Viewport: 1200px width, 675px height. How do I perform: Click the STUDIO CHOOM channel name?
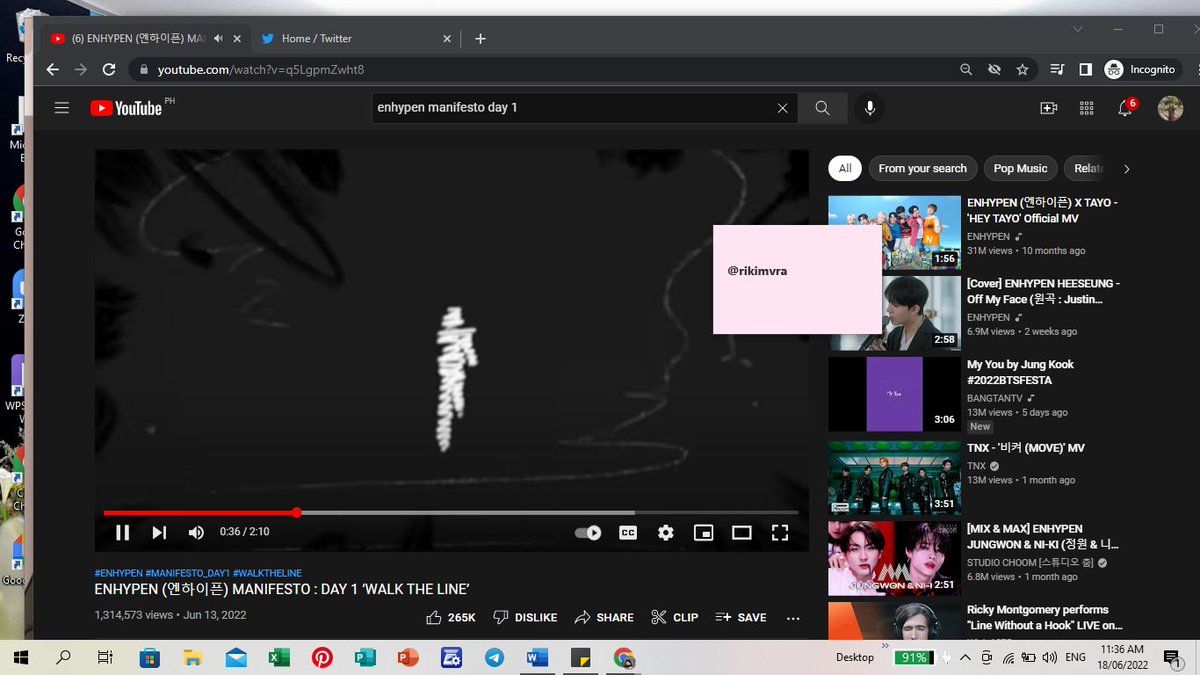coord(1031,563)
